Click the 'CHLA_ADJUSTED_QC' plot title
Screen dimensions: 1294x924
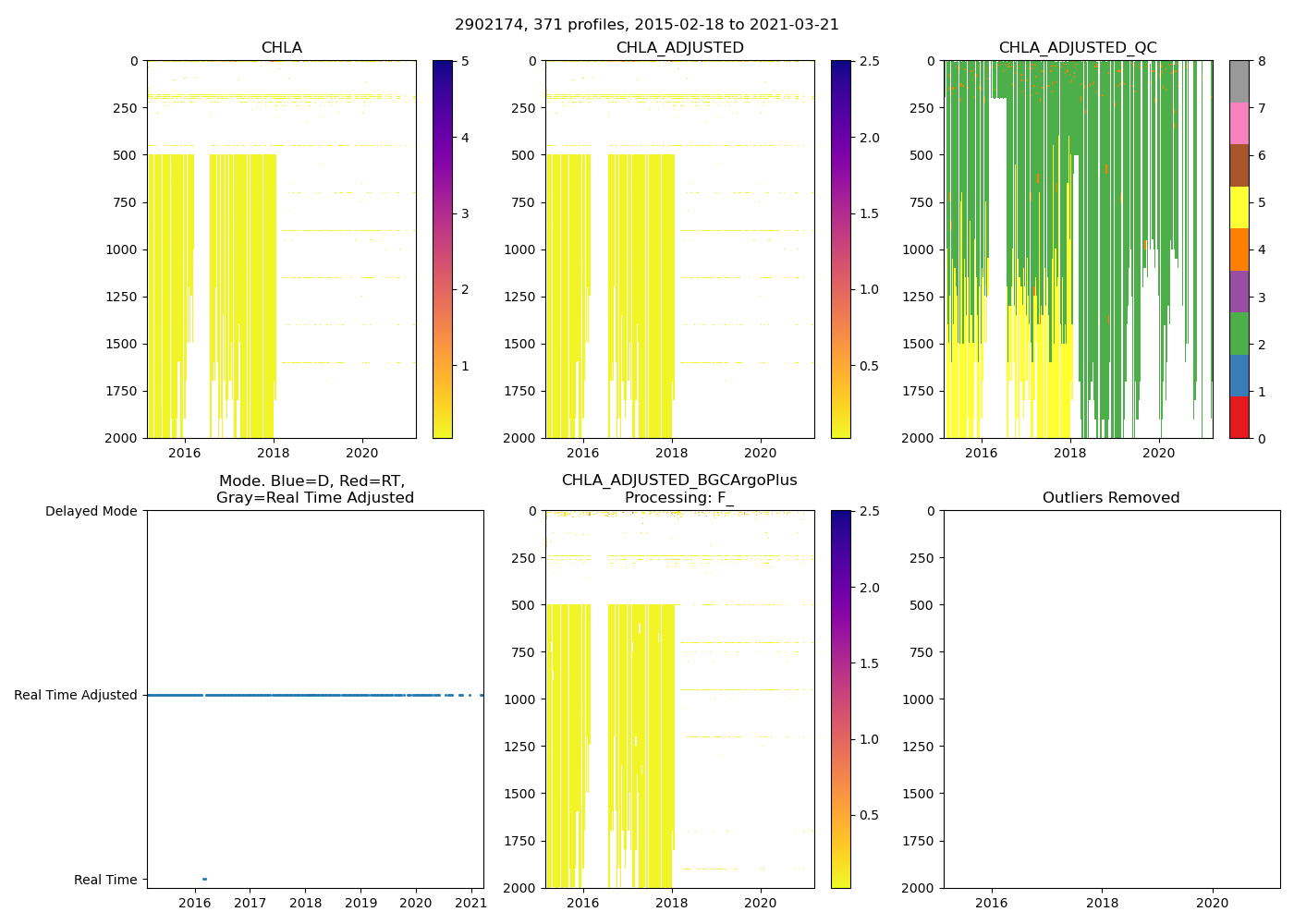click(x=1078, y=48)
